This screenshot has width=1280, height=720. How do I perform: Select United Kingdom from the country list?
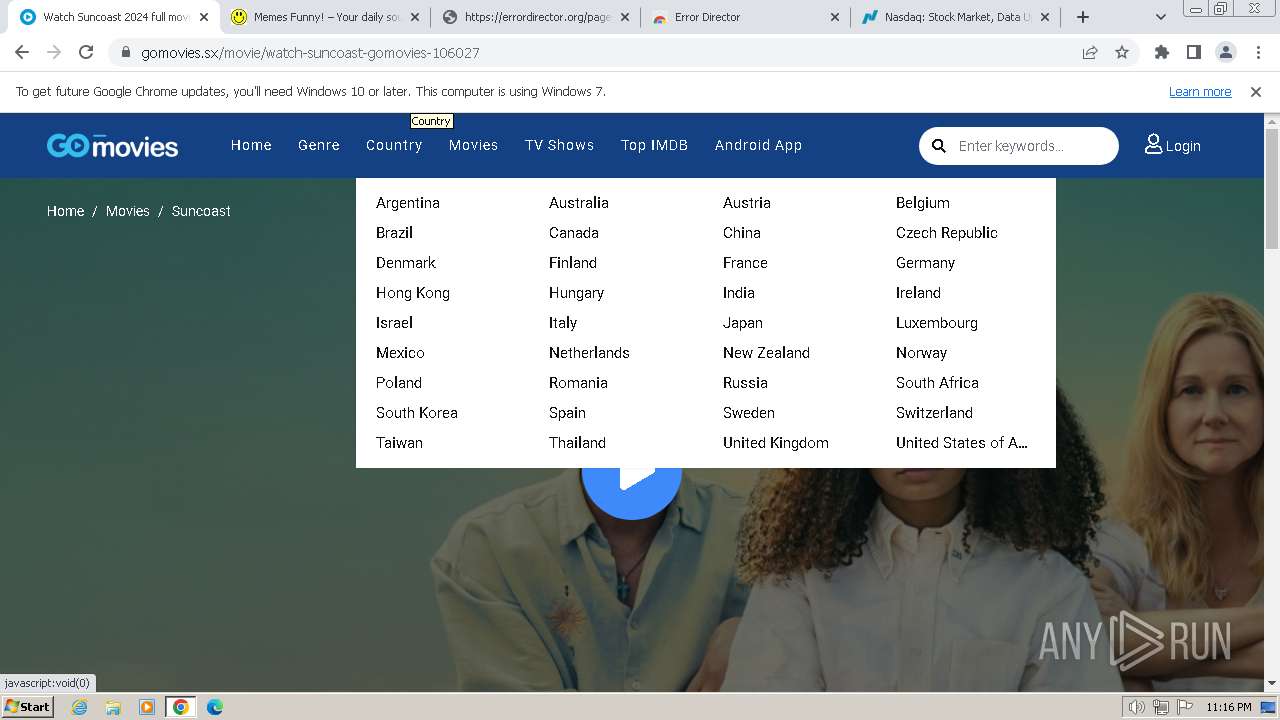[x=776, y=443]
